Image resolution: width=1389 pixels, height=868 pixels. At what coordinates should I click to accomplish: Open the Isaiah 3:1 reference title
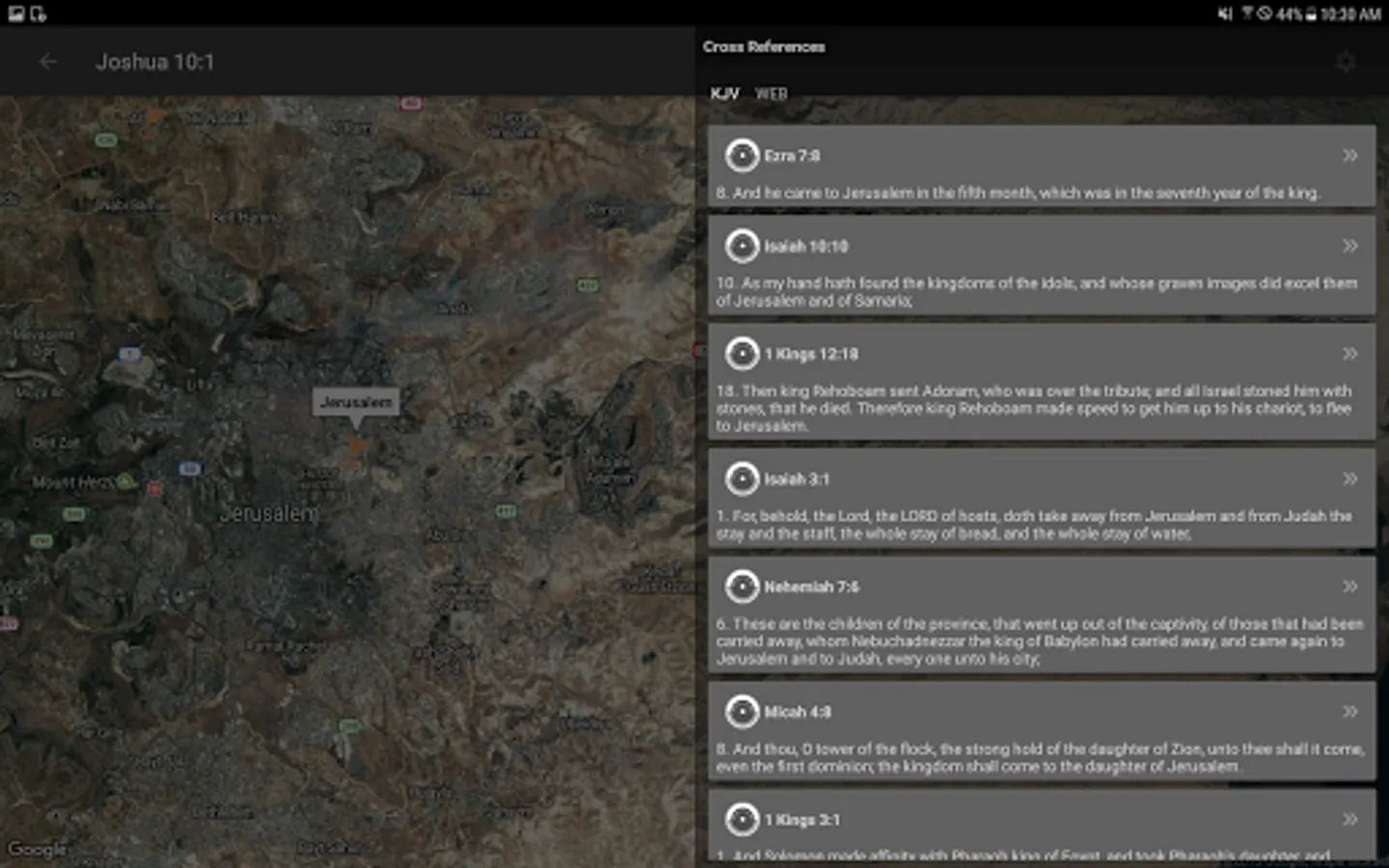[x=797, y=478]
